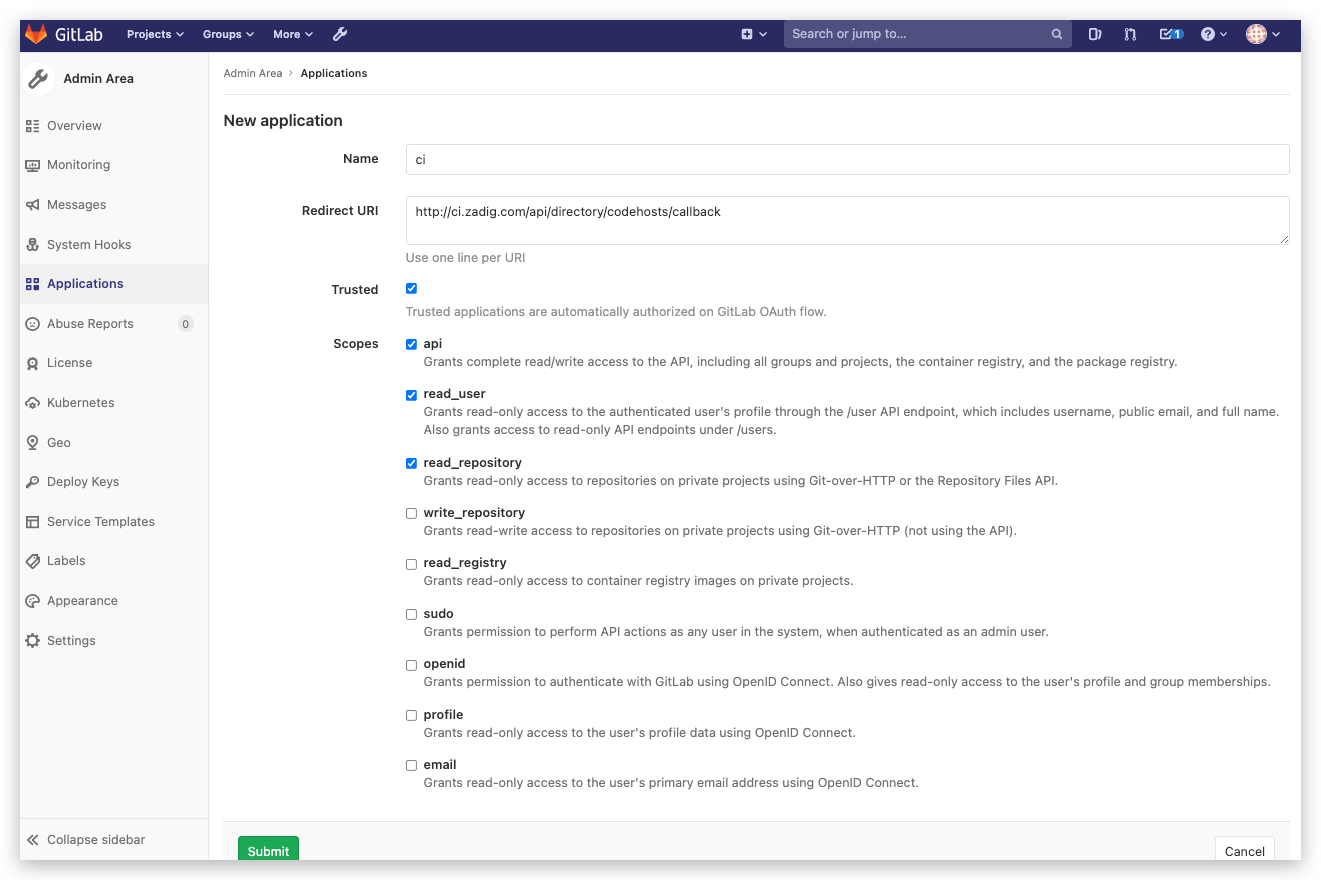The image size is (1321, 880).
Task: Open the Monitoring section icon in sidebar
Action: pyautogui.click(x=33, y=164)
